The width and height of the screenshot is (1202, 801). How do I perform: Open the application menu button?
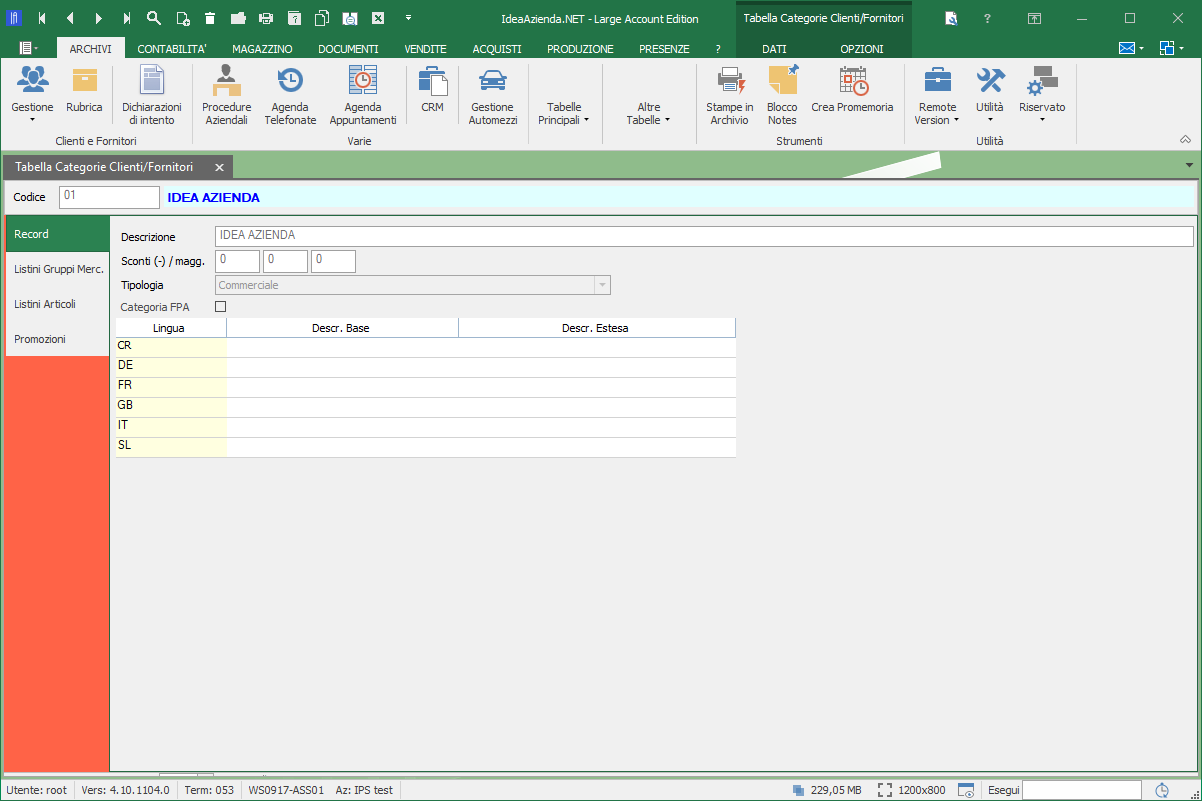[x=28, y=48]
